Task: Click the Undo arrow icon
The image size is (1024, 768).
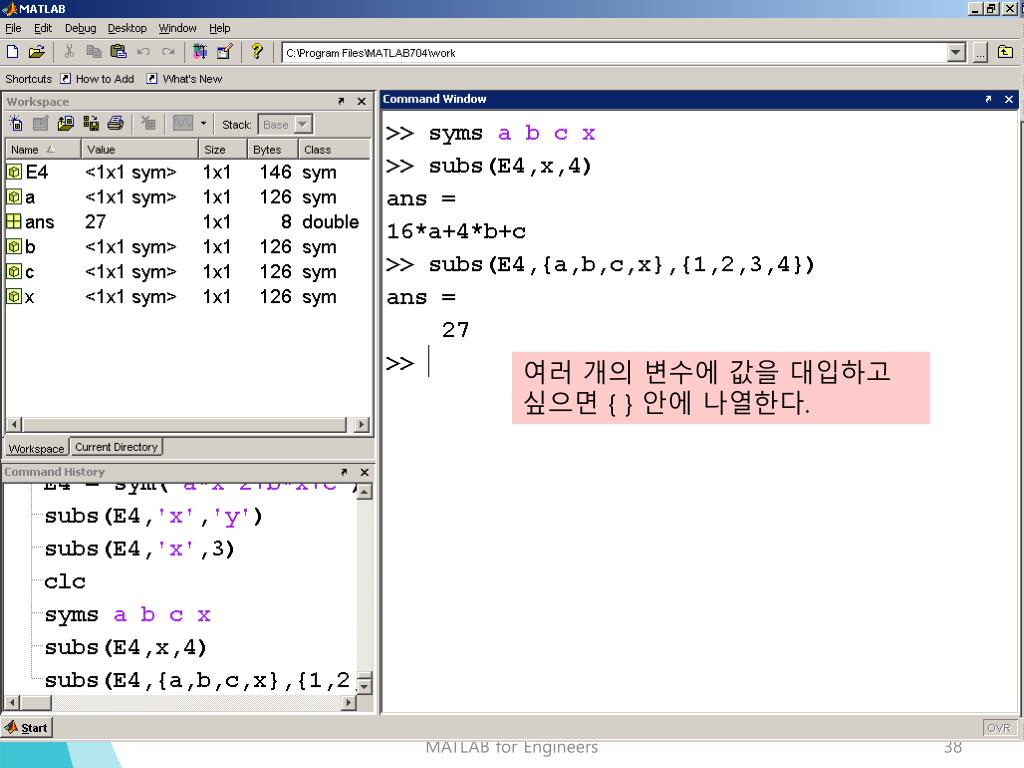Action: pos(144,52)
